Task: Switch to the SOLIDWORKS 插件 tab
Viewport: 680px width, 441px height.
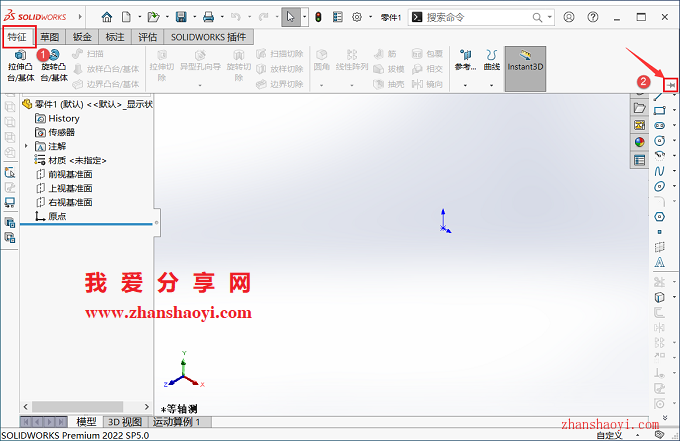Action: pos(208,37)
